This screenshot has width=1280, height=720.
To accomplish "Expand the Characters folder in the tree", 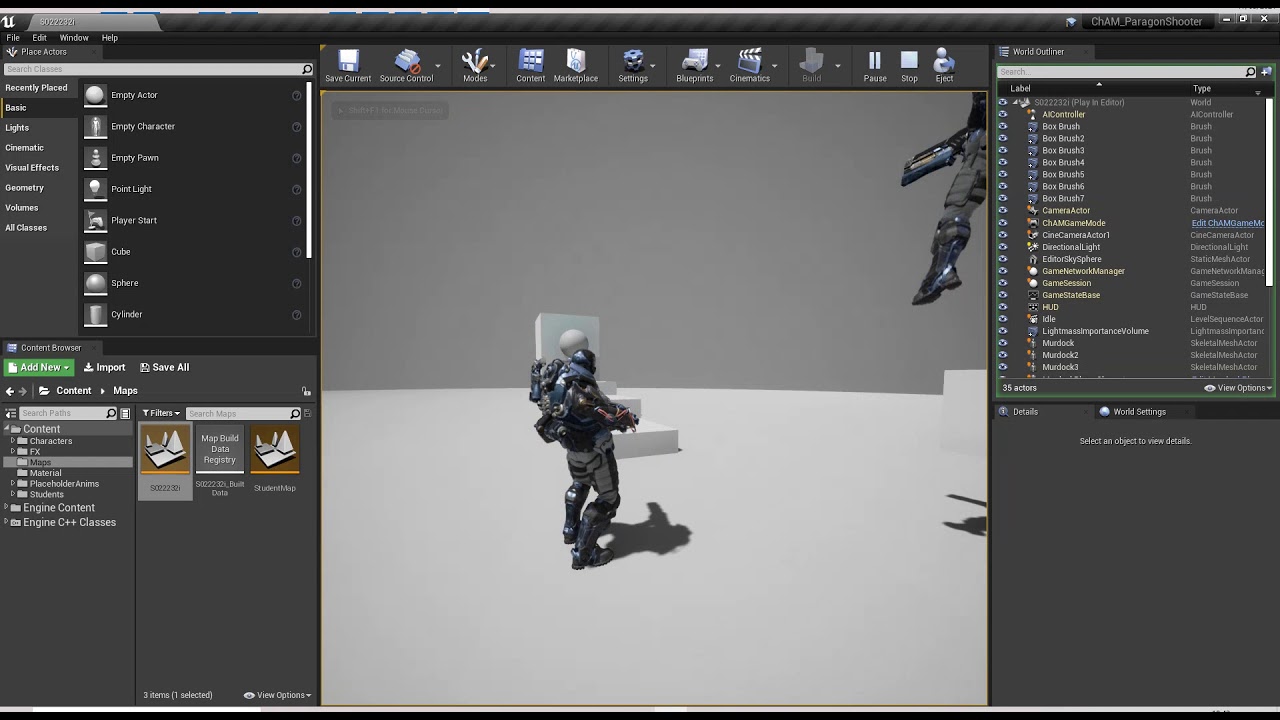I will coord(13,441).
